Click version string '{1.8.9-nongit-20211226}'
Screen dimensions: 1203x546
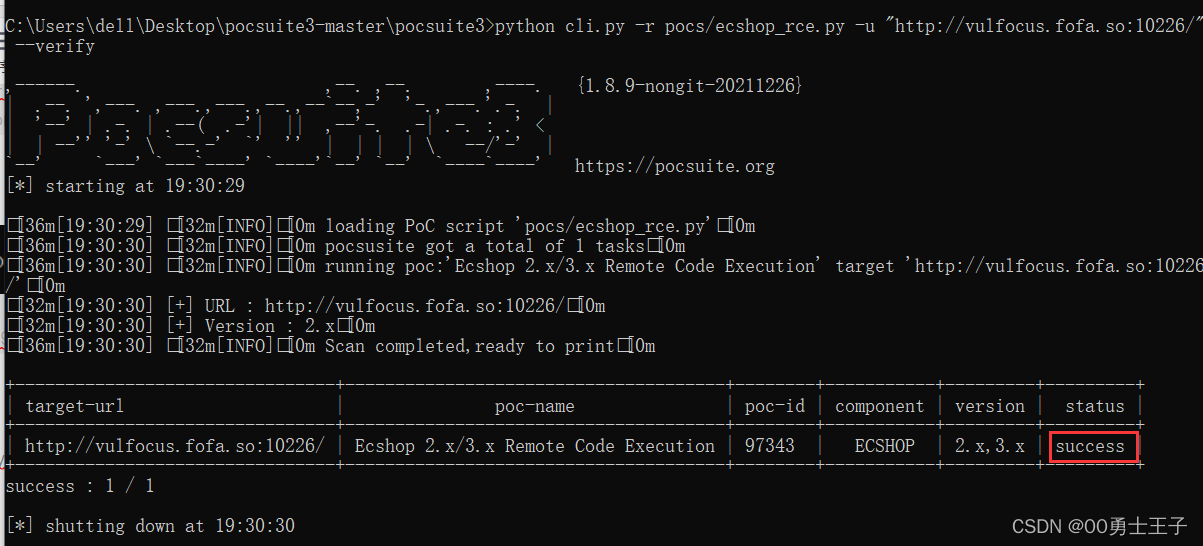[689, 86]
